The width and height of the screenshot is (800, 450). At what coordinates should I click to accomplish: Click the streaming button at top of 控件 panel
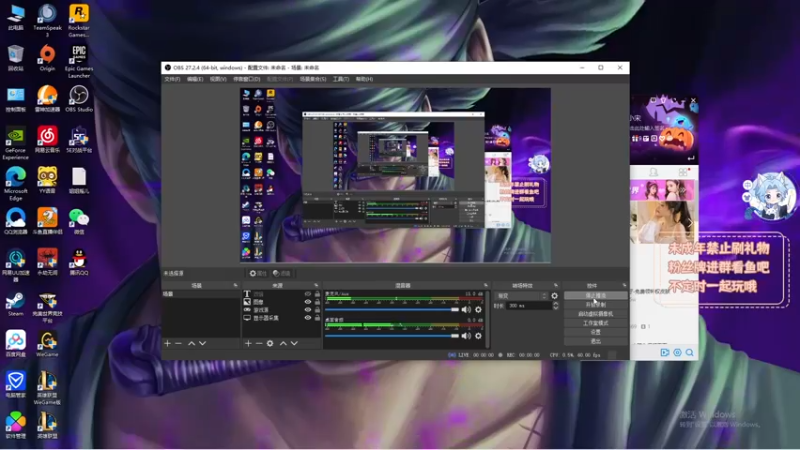[x=595, y=295]
